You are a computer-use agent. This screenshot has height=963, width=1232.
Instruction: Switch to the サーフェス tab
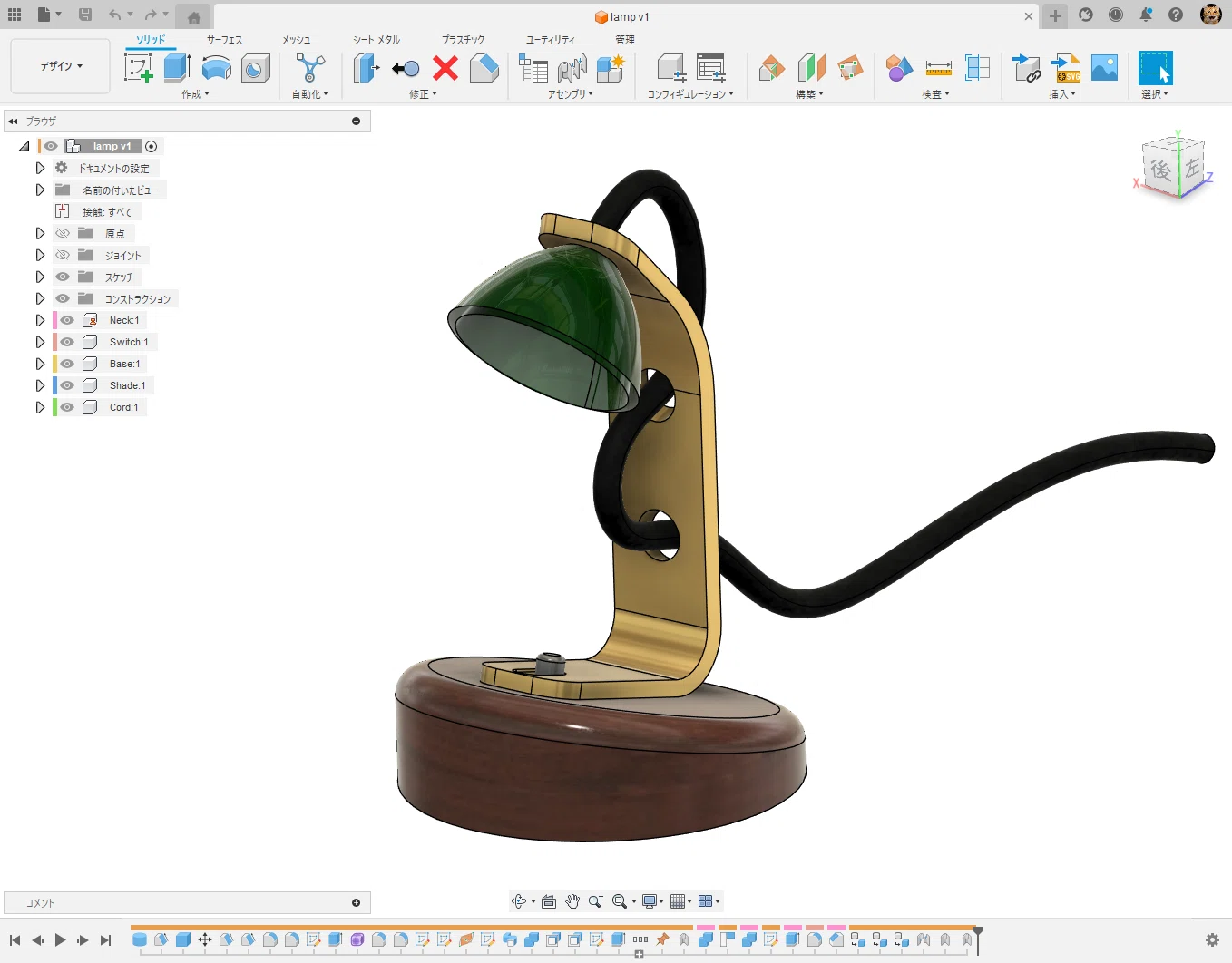point(224,40)
